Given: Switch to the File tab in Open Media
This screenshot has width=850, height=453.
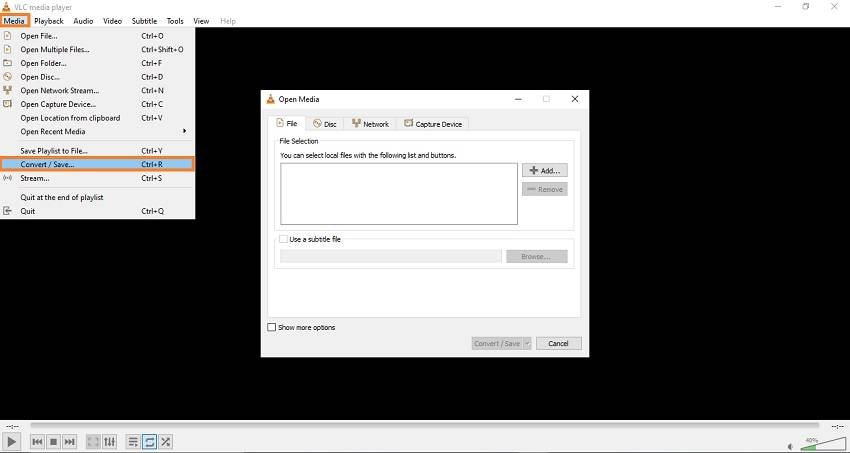Looking at the screenshot, I should tap(287, 123).
